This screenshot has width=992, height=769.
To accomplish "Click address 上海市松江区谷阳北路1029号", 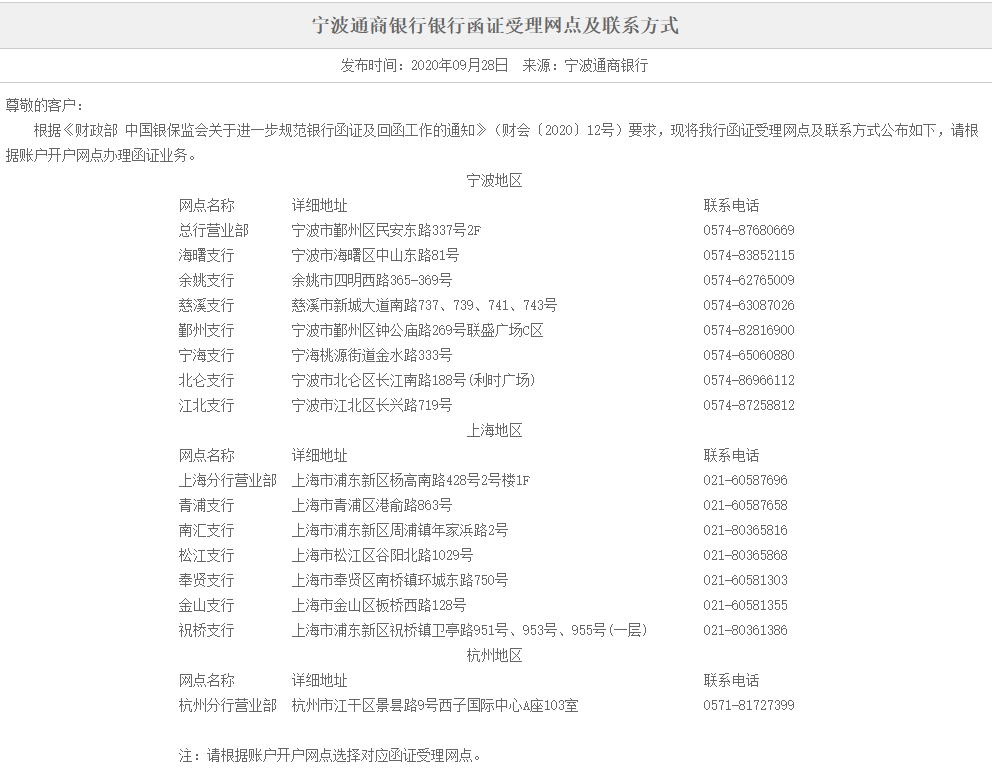I will click(382, 555).
